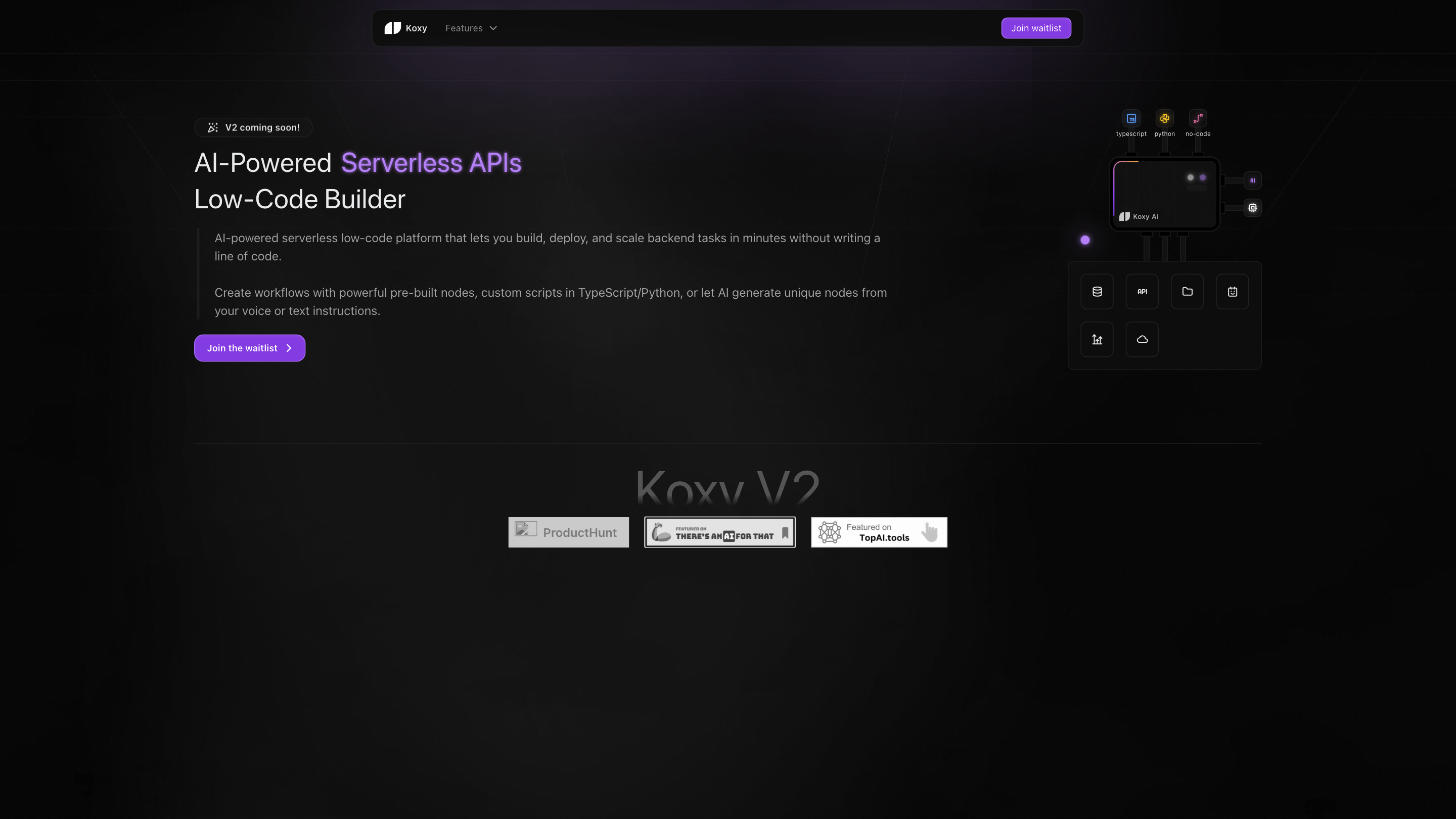
Task: Open the ProductHunt featured badge
Action: 568,532
